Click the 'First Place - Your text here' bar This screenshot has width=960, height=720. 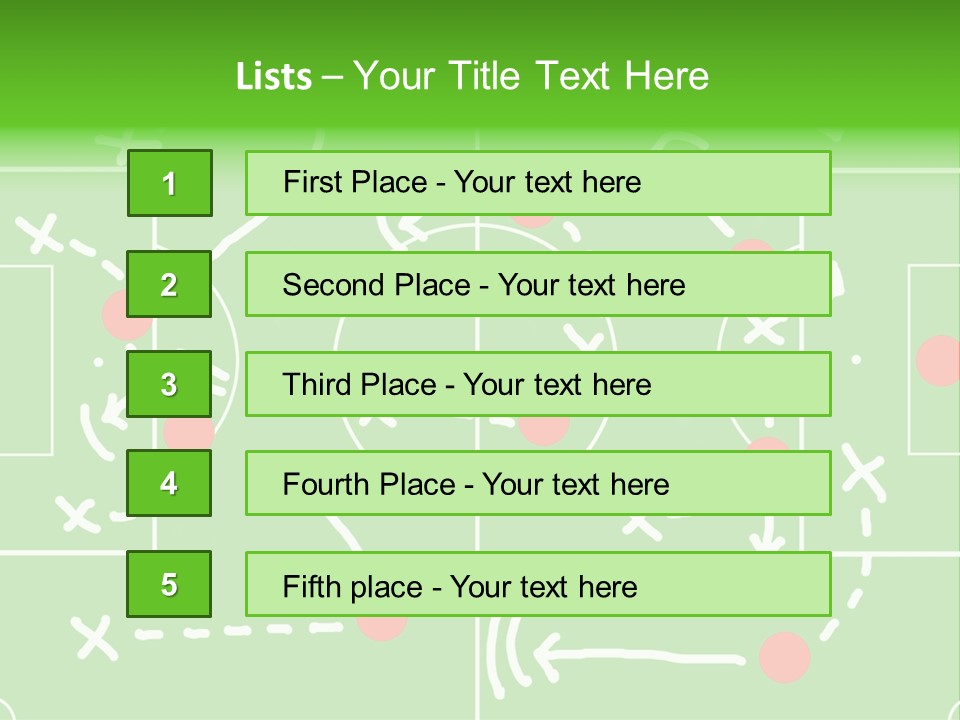click(x=538, y=183)
